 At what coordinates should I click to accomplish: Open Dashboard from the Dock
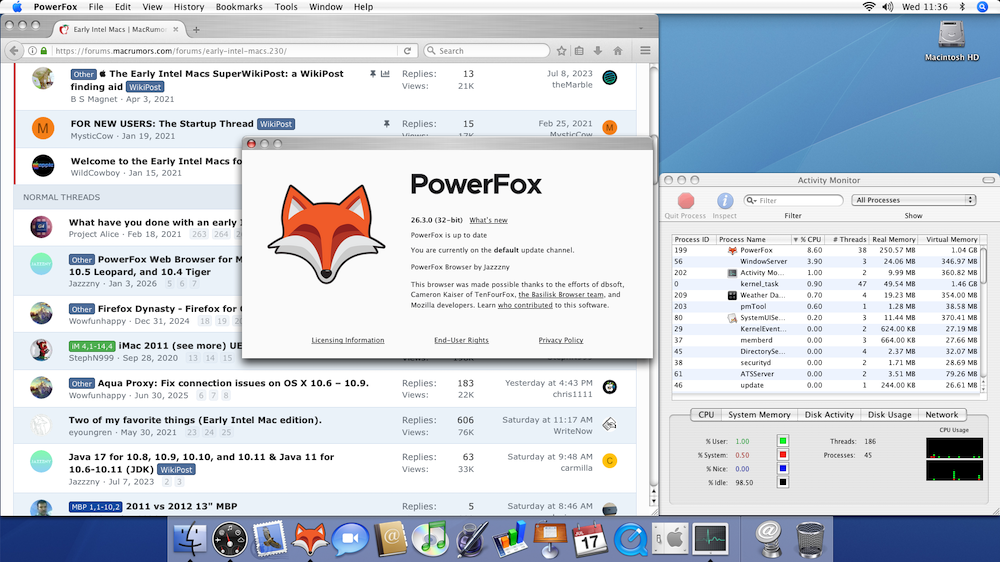pyautogui.click(x=230, y=540)
